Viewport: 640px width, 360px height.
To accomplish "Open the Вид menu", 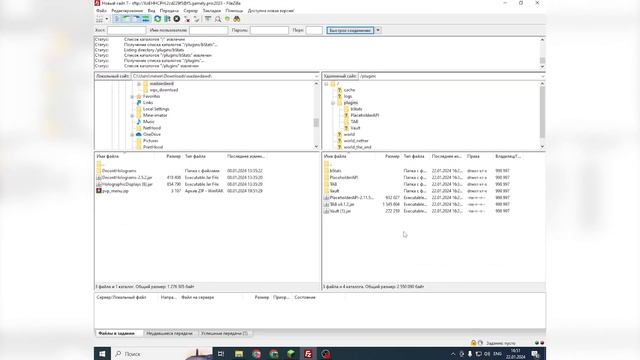I will [x=151, y=11].
